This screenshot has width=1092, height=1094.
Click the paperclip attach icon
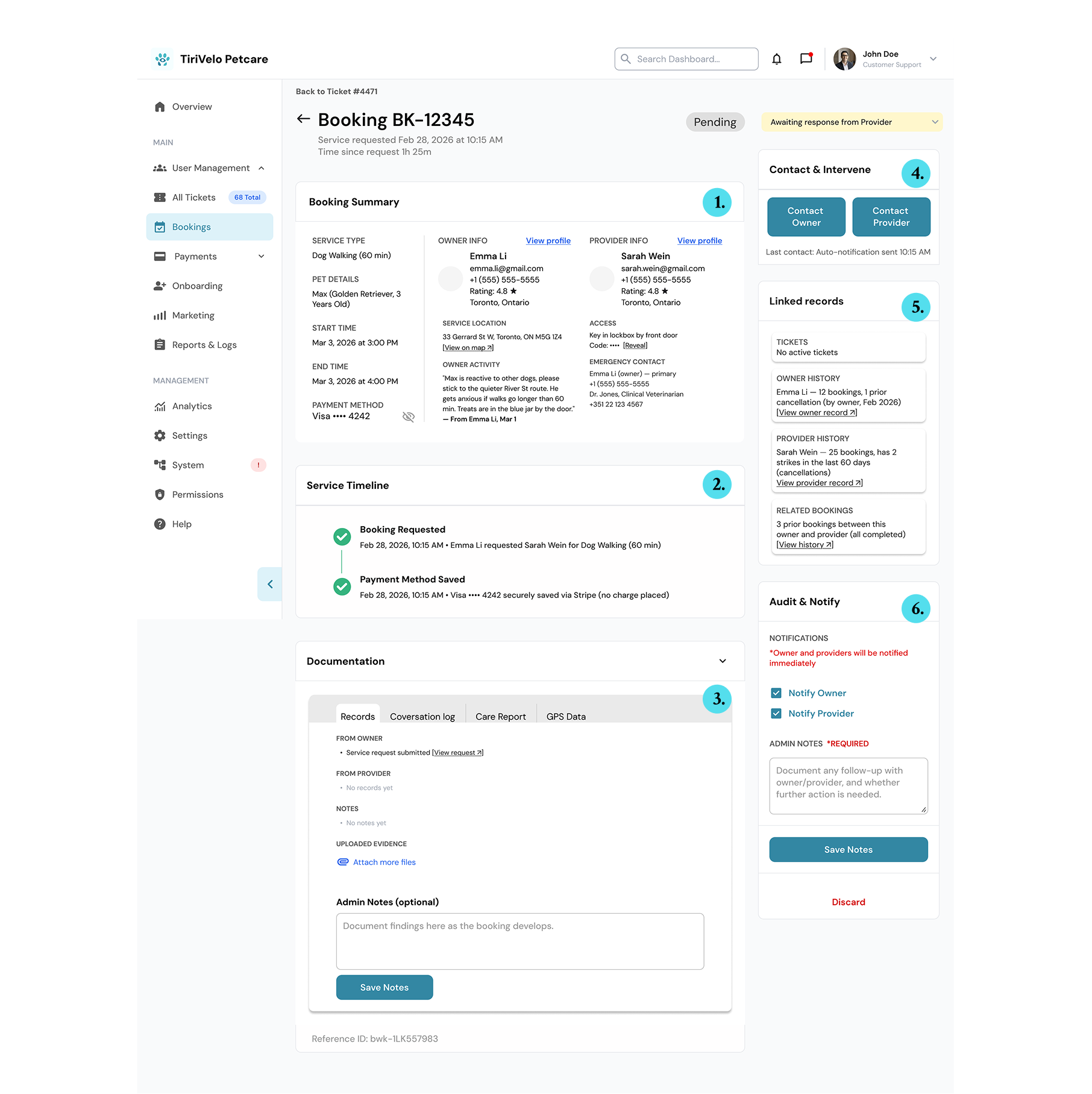tap(343, 863)
